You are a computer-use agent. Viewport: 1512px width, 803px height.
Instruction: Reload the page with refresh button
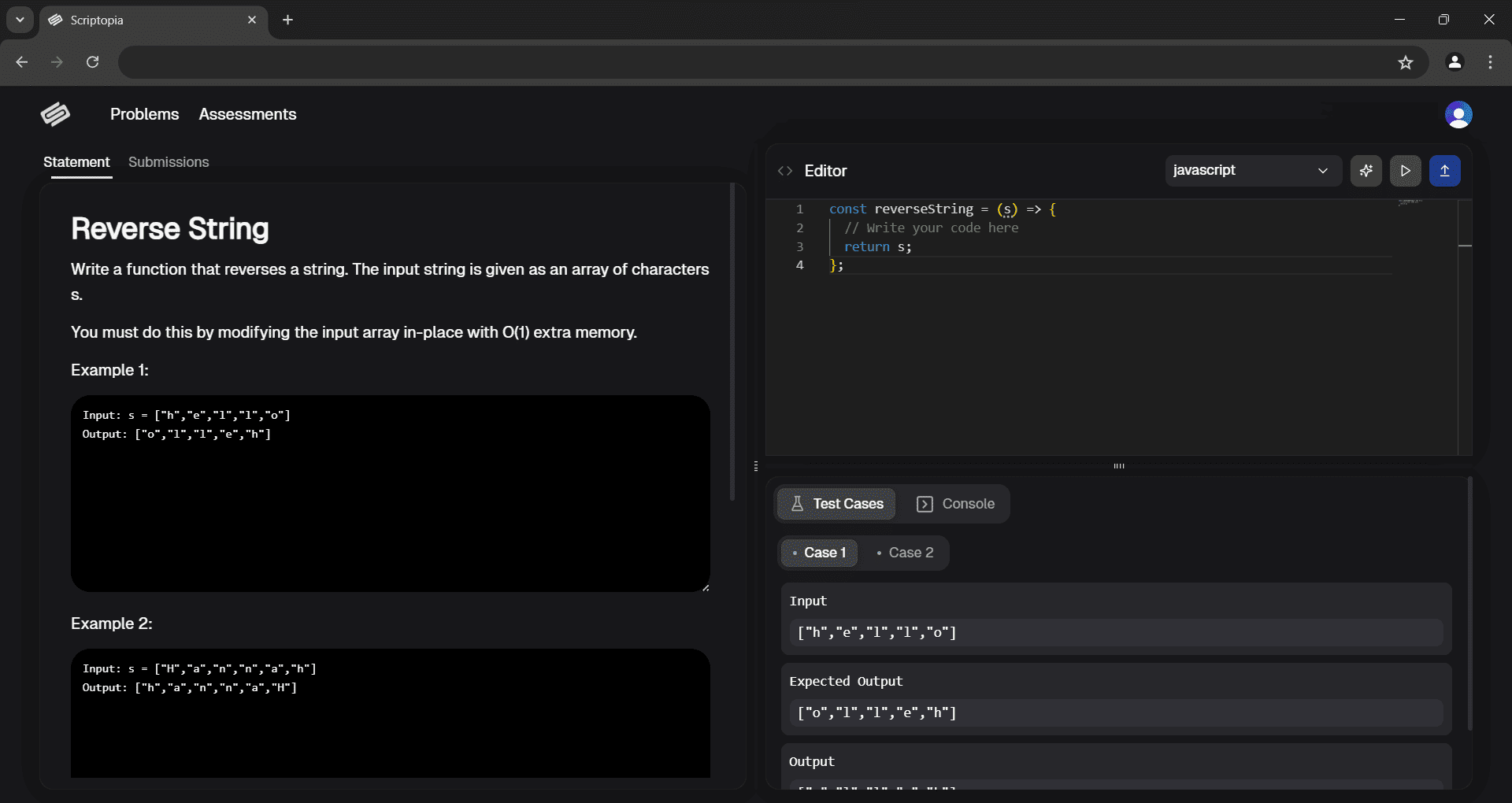[x=92, y=62]
